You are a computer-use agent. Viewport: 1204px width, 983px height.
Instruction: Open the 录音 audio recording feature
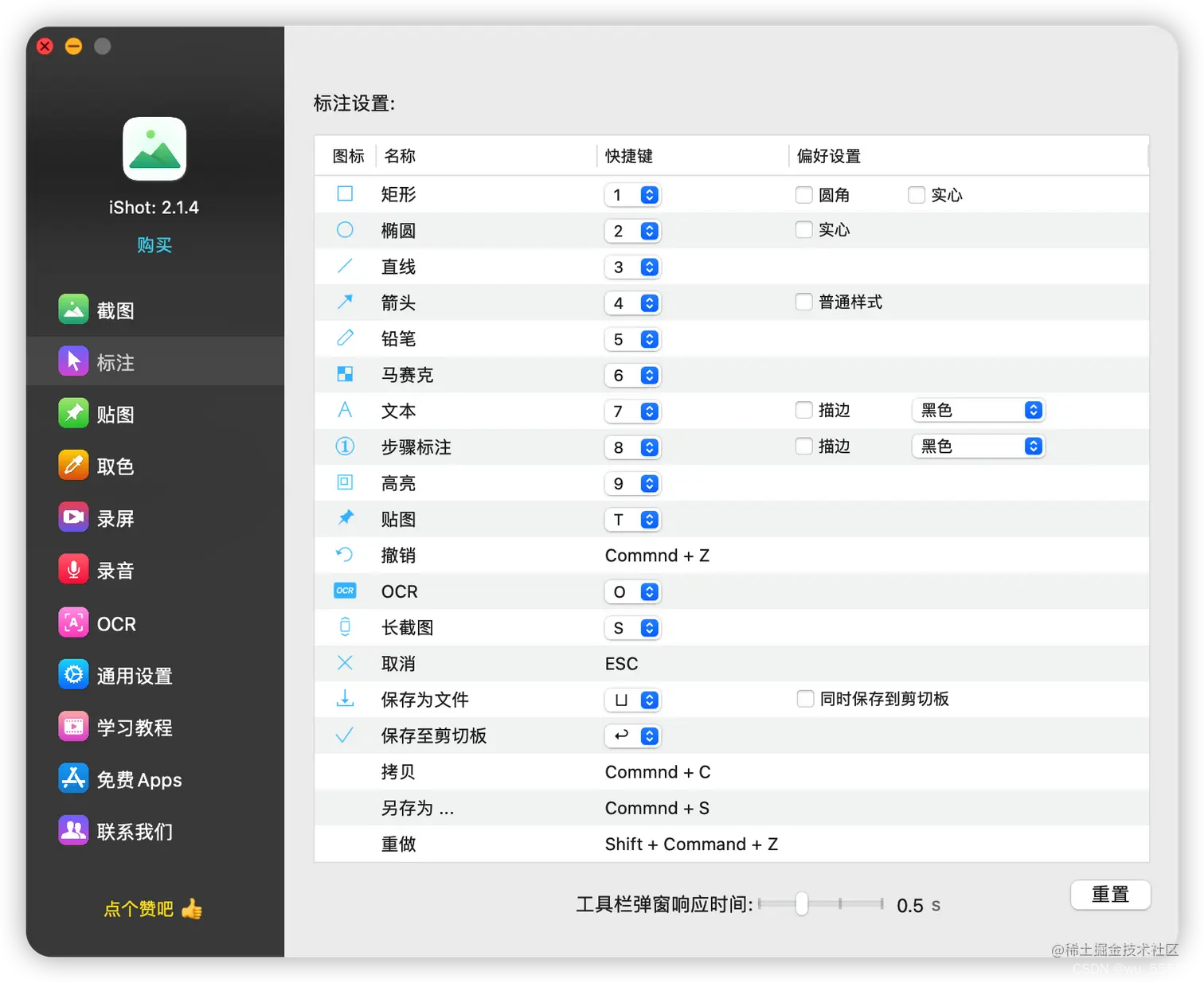coord(115,569)
